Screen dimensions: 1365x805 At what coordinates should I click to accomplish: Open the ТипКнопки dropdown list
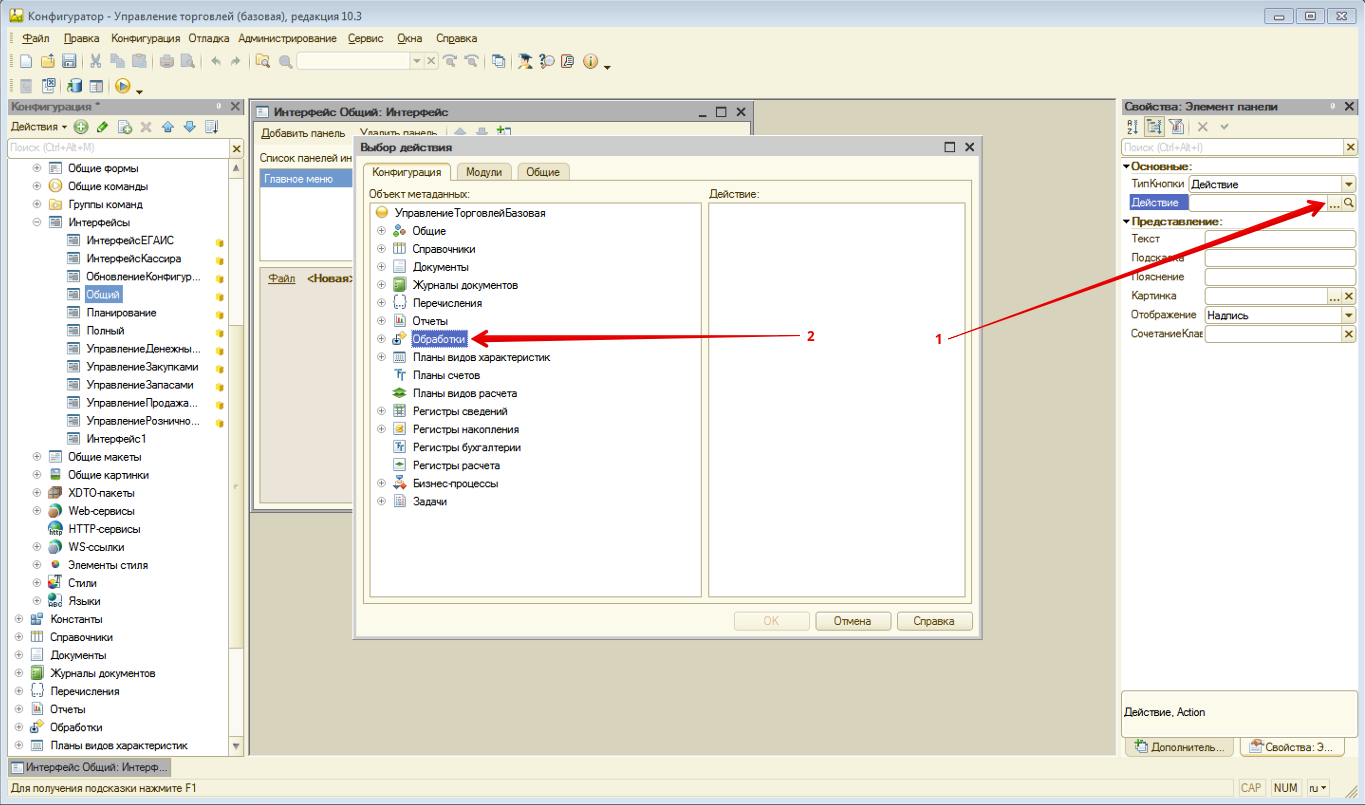pos(1348,185)
